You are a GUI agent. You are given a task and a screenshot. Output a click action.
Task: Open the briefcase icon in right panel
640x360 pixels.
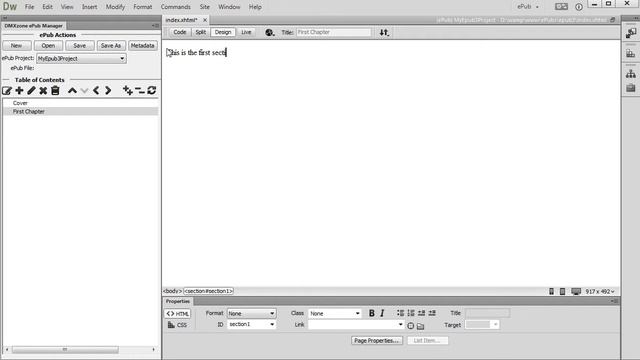631,87
